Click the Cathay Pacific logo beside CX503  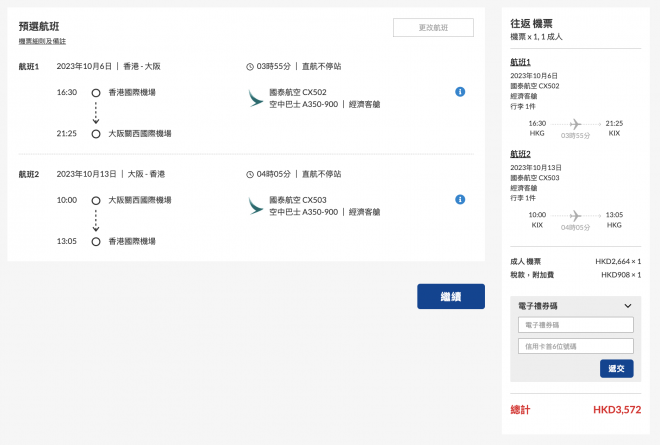point(256,205)
